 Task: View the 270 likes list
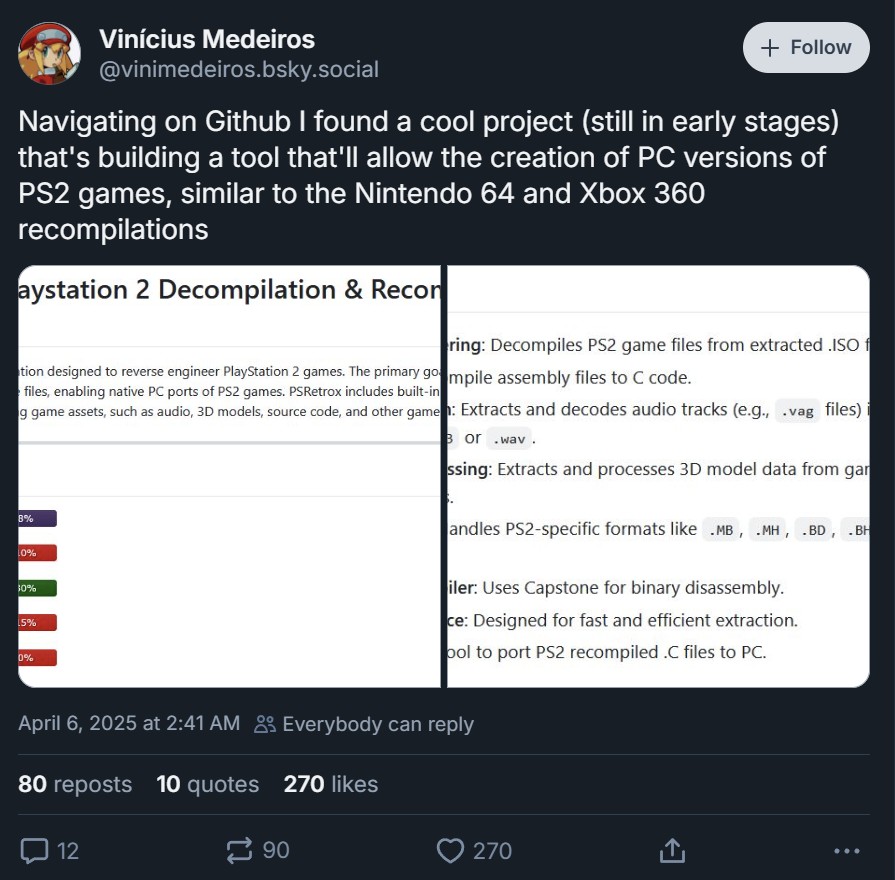(330, 784)
